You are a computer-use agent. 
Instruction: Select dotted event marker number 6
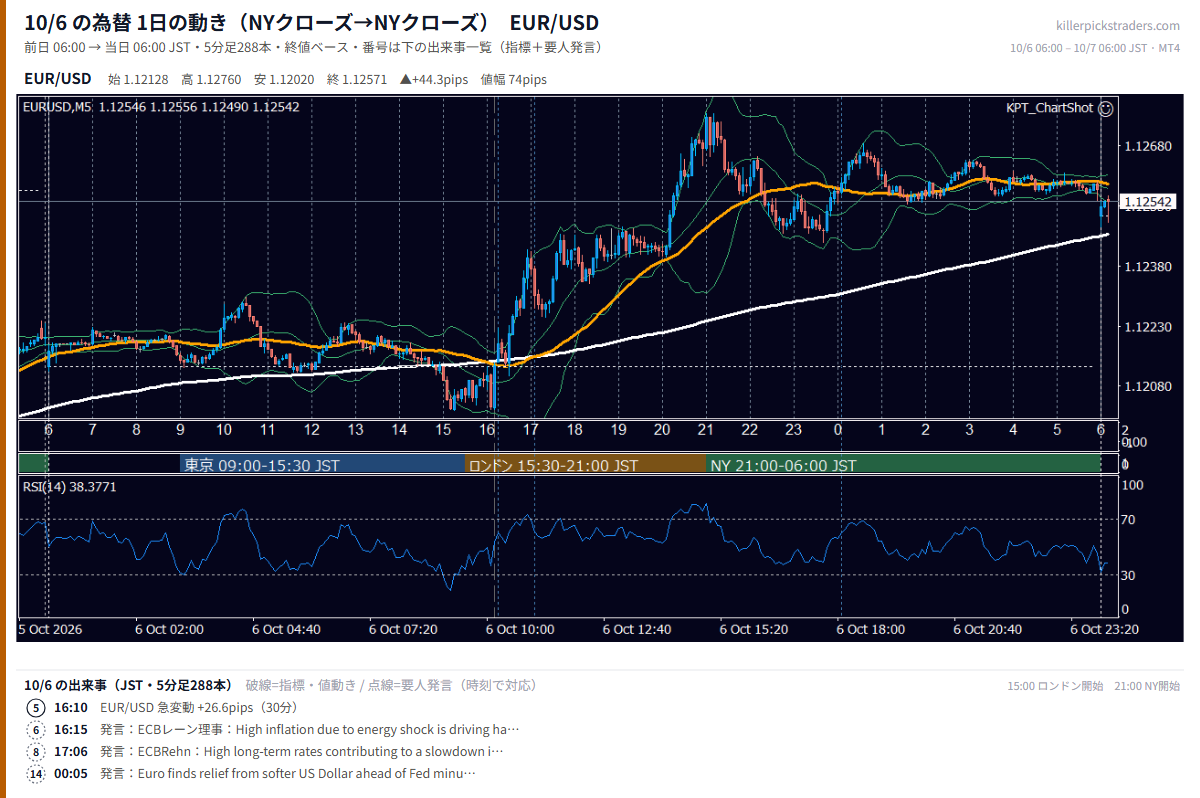[36, 730]
